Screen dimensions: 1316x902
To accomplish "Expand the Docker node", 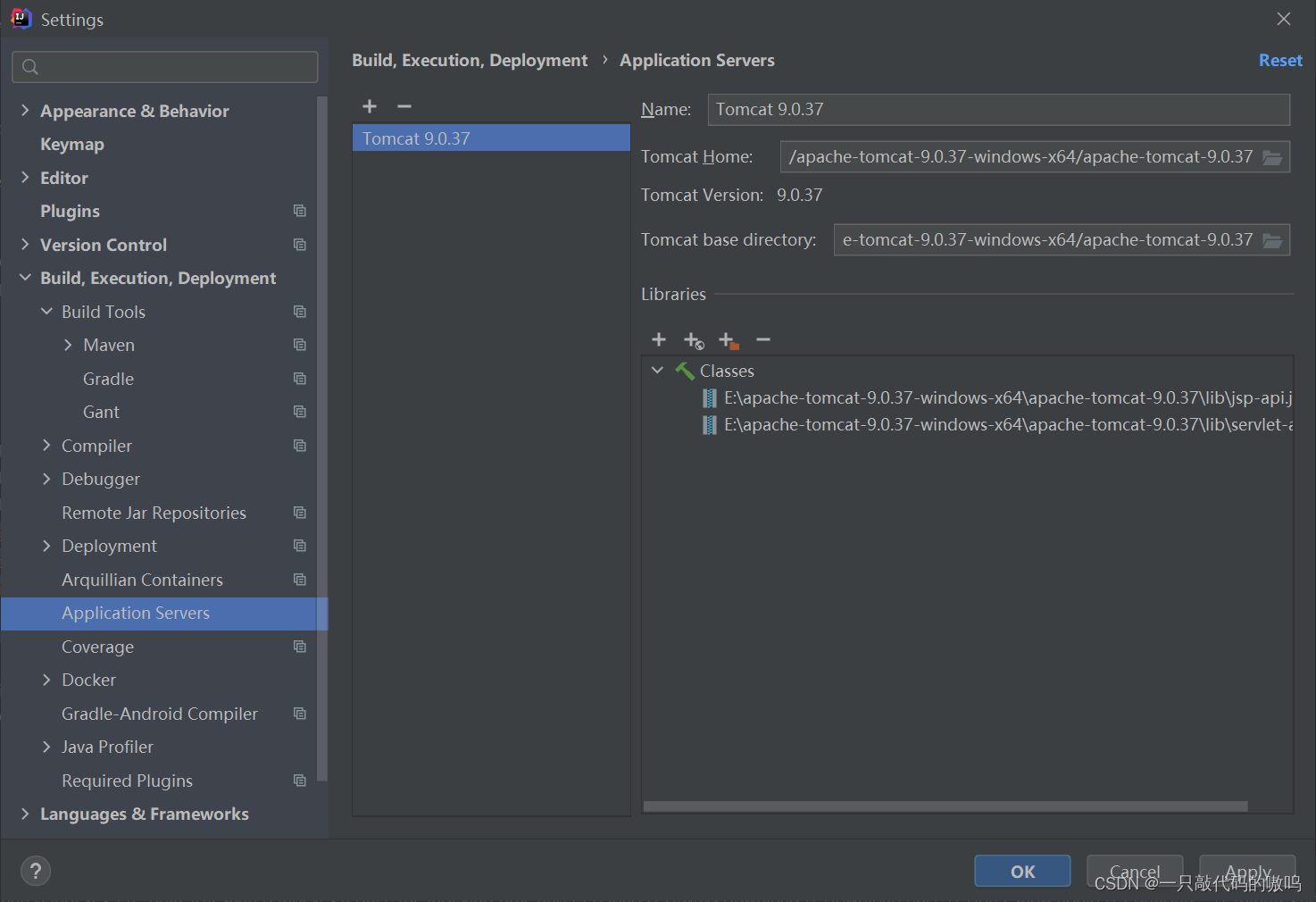I will point(46,680).
